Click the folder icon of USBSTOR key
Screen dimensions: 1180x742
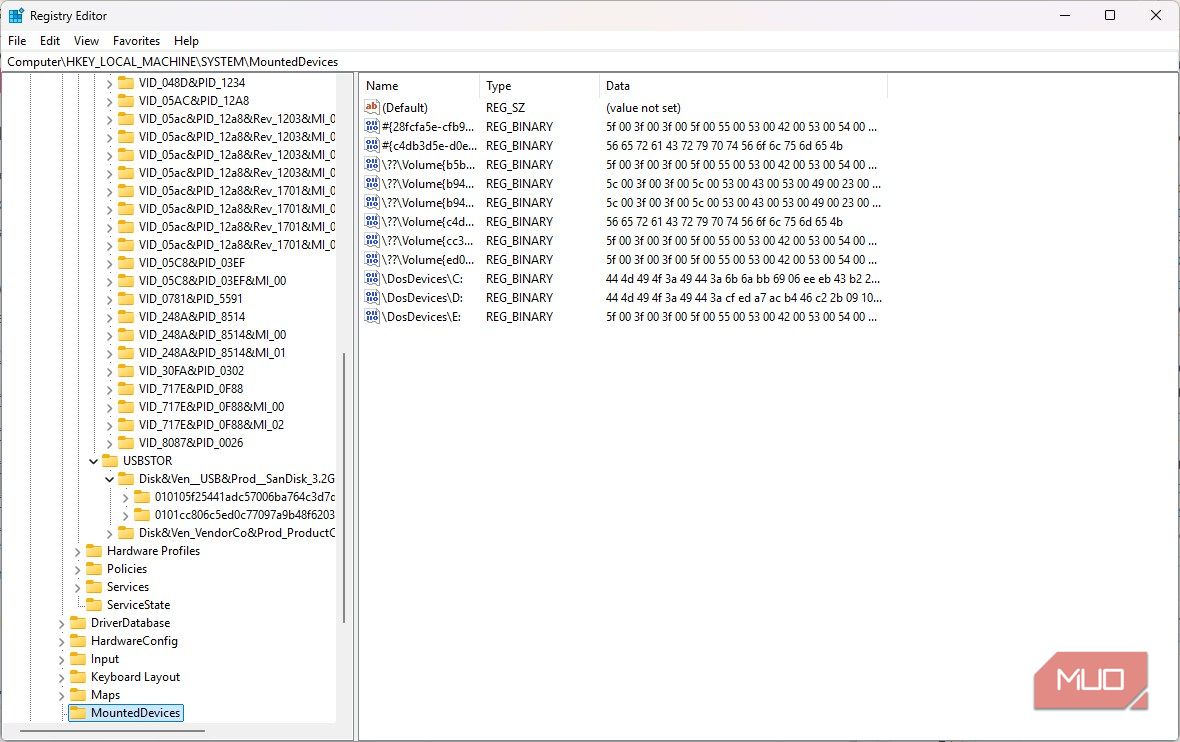tap(110, 461)
